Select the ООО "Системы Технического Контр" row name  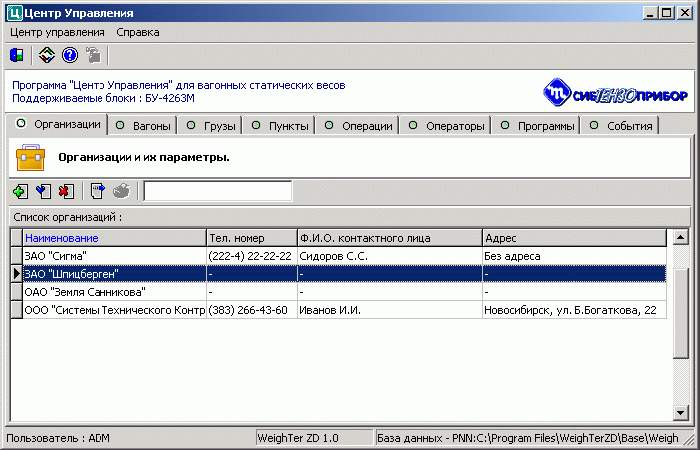point(115,310)
